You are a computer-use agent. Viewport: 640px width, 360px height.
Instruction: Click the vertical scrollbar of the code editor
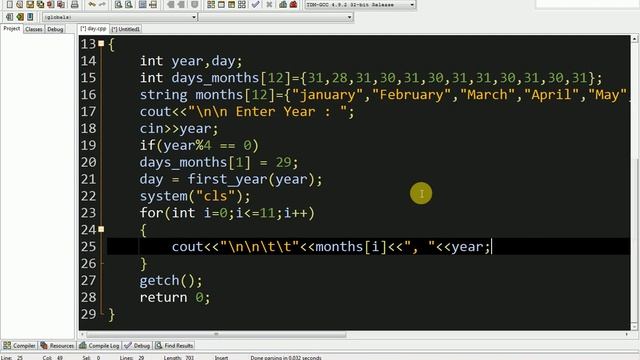coord(635,183)
